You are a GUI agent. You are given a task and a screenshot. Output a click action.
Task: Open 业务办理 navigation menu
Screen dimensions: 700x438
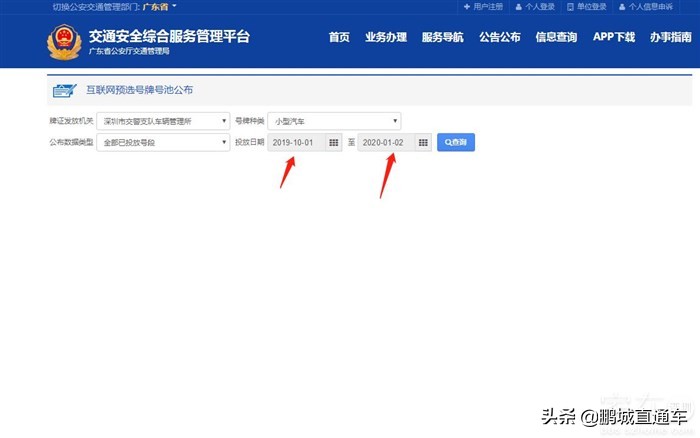pos(386,37)
